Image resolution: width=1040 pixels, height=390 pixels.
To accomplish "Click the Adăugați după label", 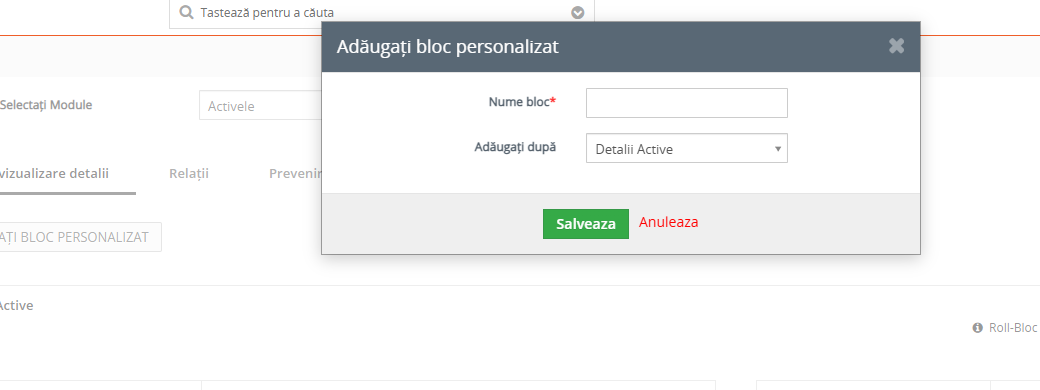I will (x=515, y=147).
